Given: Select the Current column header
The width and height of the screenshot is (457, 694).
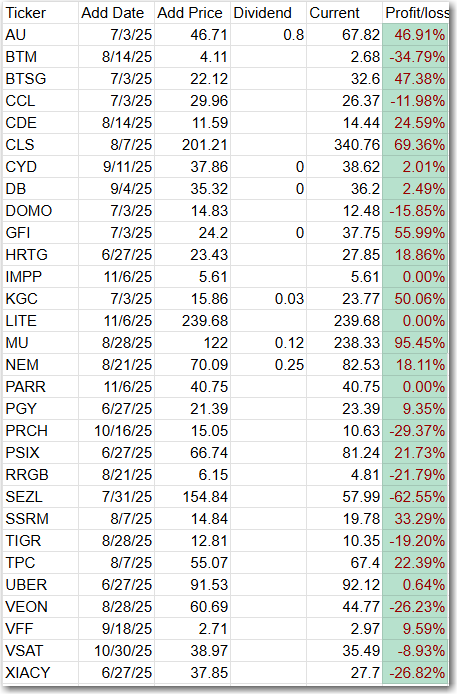Looking at the screenshot, I should [345, 13].
